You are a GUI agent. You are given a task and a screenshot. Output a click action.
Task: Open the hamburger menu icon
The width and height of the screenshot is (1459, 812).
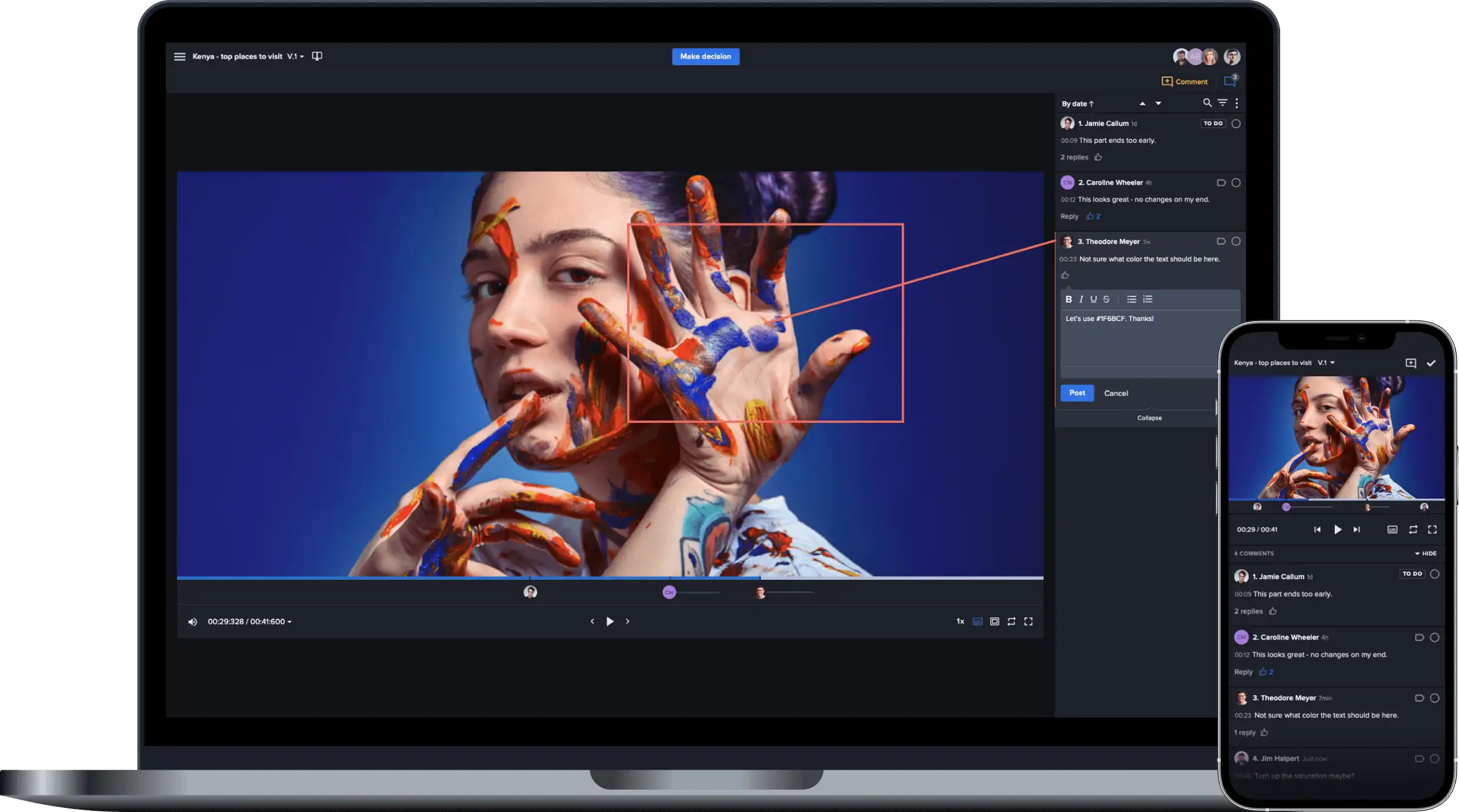tap(179, 56)
